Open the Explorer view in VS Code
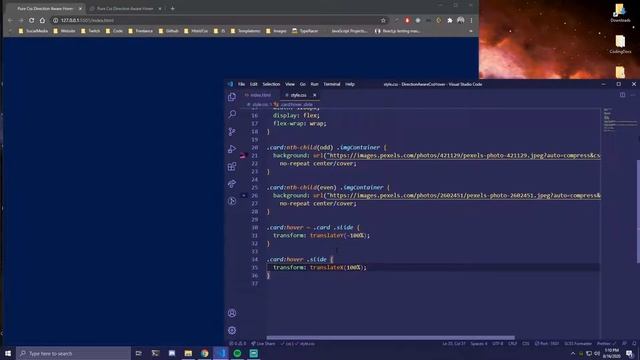640x360 pixels. [x=232, y=97]
